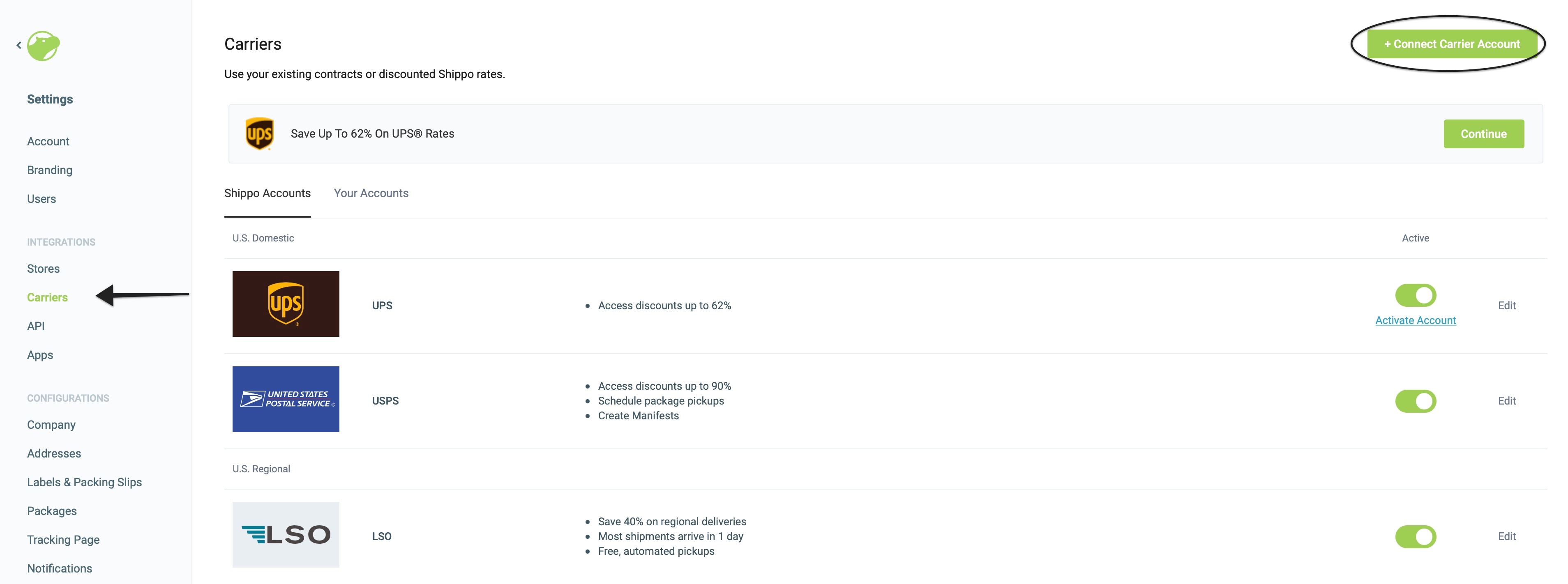
Task: Click the back chevron beside the Shippo logo
Action: pos(19,45)
